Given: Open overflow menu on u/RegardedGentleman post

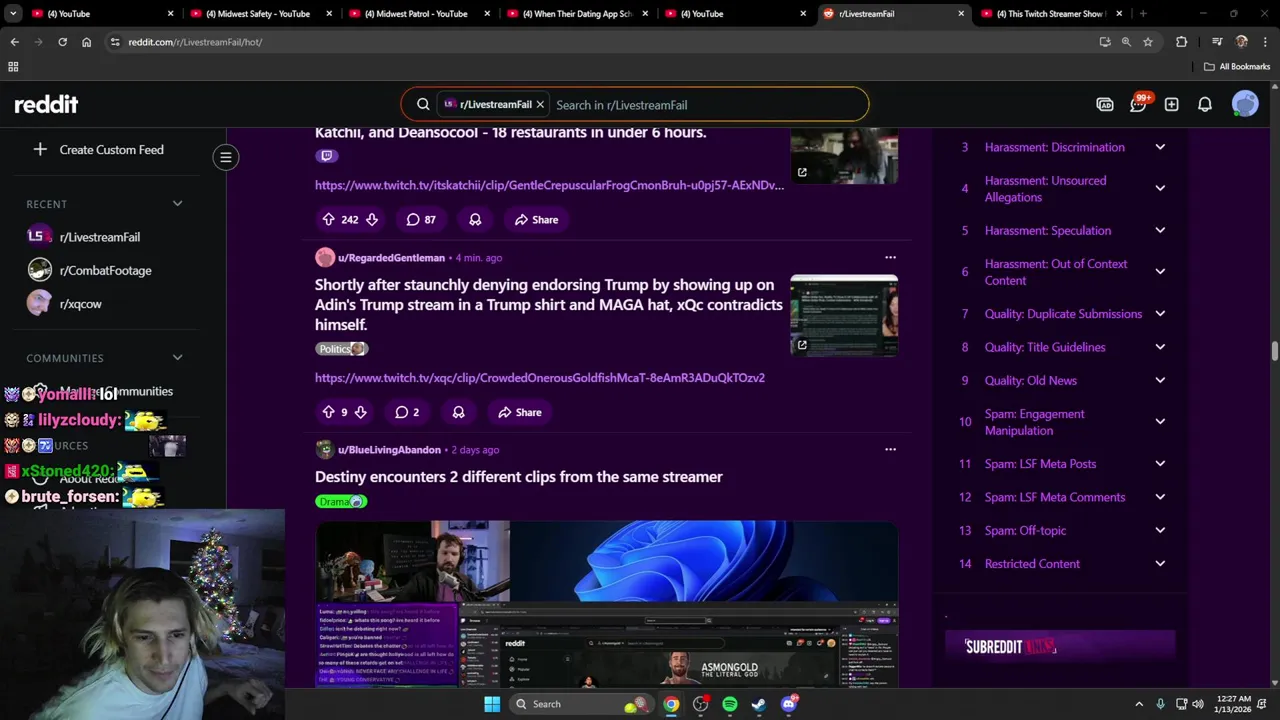Looking at the screenshot, I should click(890, 258).
